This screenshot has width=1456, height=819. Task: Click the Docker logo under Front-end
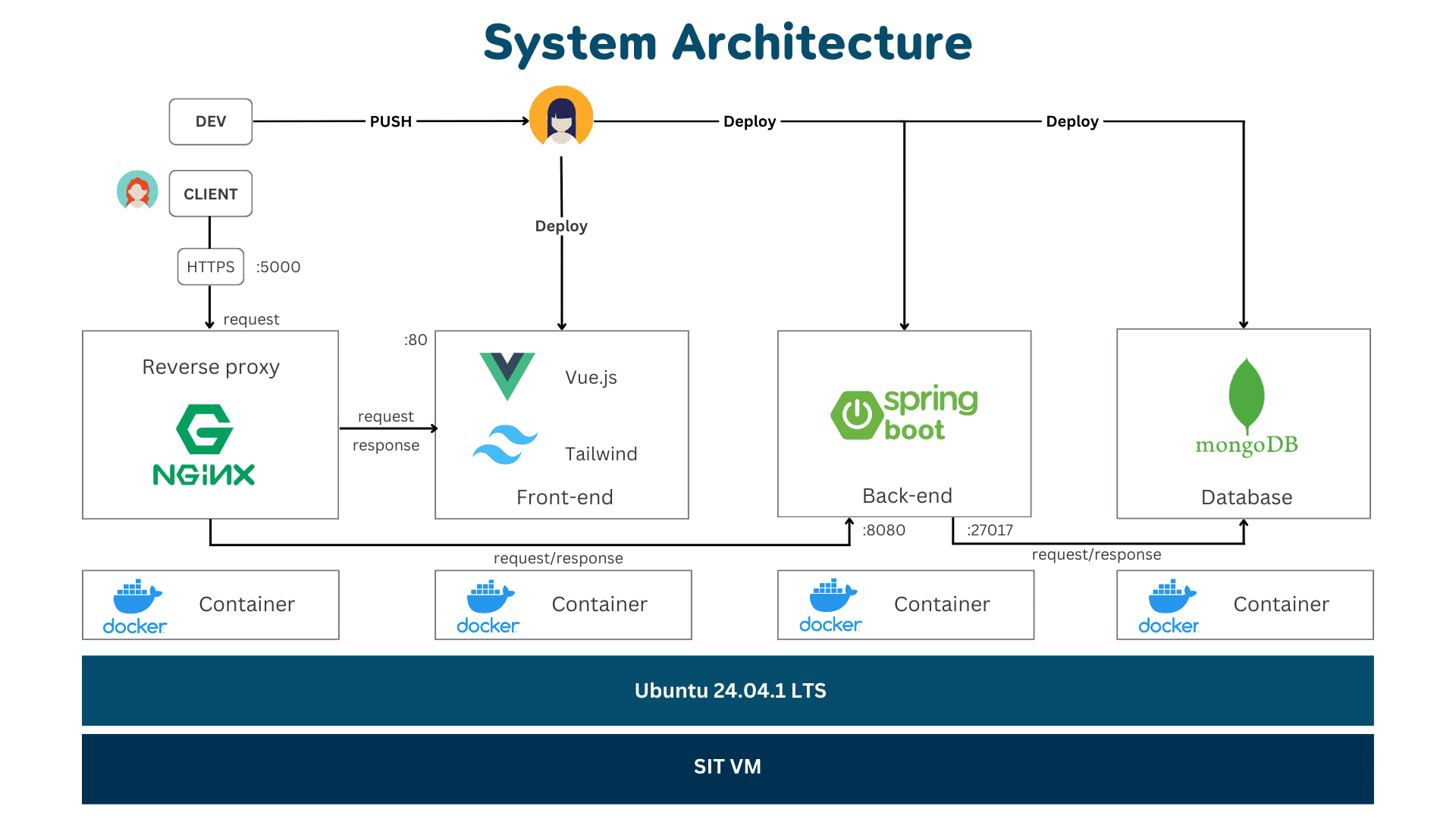488,607
